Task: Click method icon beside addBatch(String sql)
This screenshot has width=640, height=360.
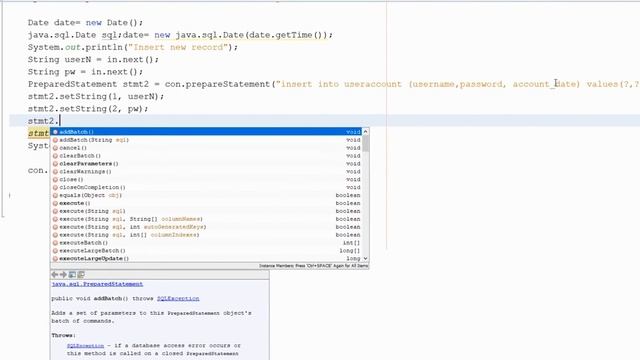Action: coord(56,140)
